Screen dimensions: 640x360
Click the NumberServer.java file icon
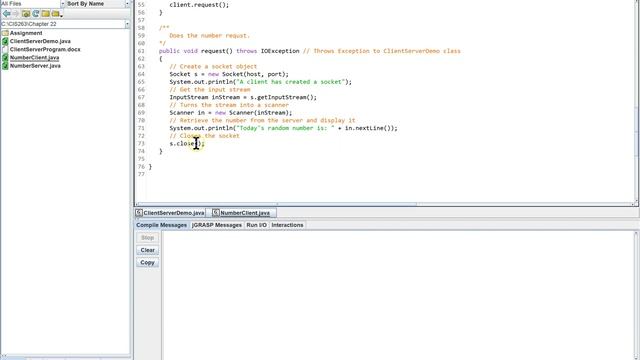tap(5, 66)
